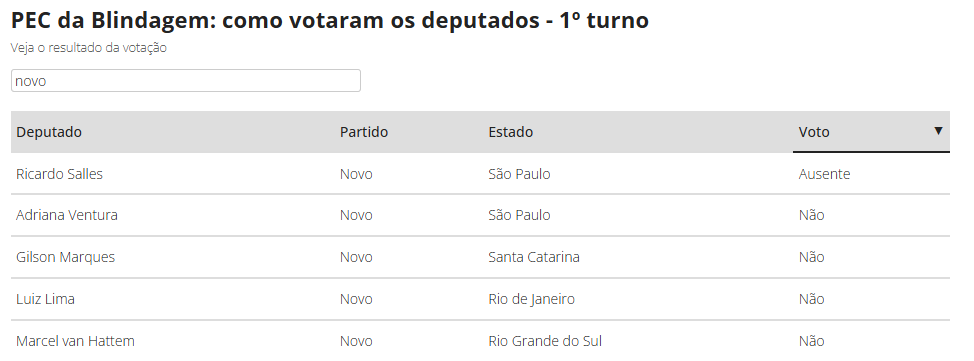Focus the search field containing 'novo'
974x361 pixels.
click(x=186, y=81)
